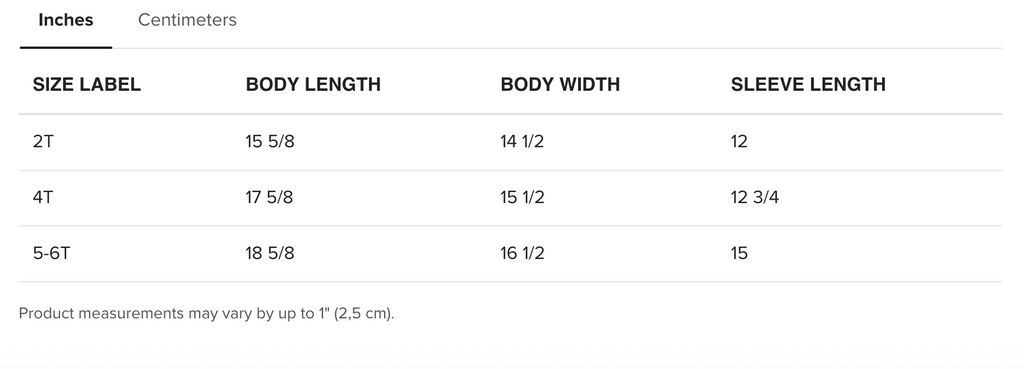Screen dimensions: 1024x369
Task: Click the 14 1/2 body width value
Action: click(x=522, y=141)
